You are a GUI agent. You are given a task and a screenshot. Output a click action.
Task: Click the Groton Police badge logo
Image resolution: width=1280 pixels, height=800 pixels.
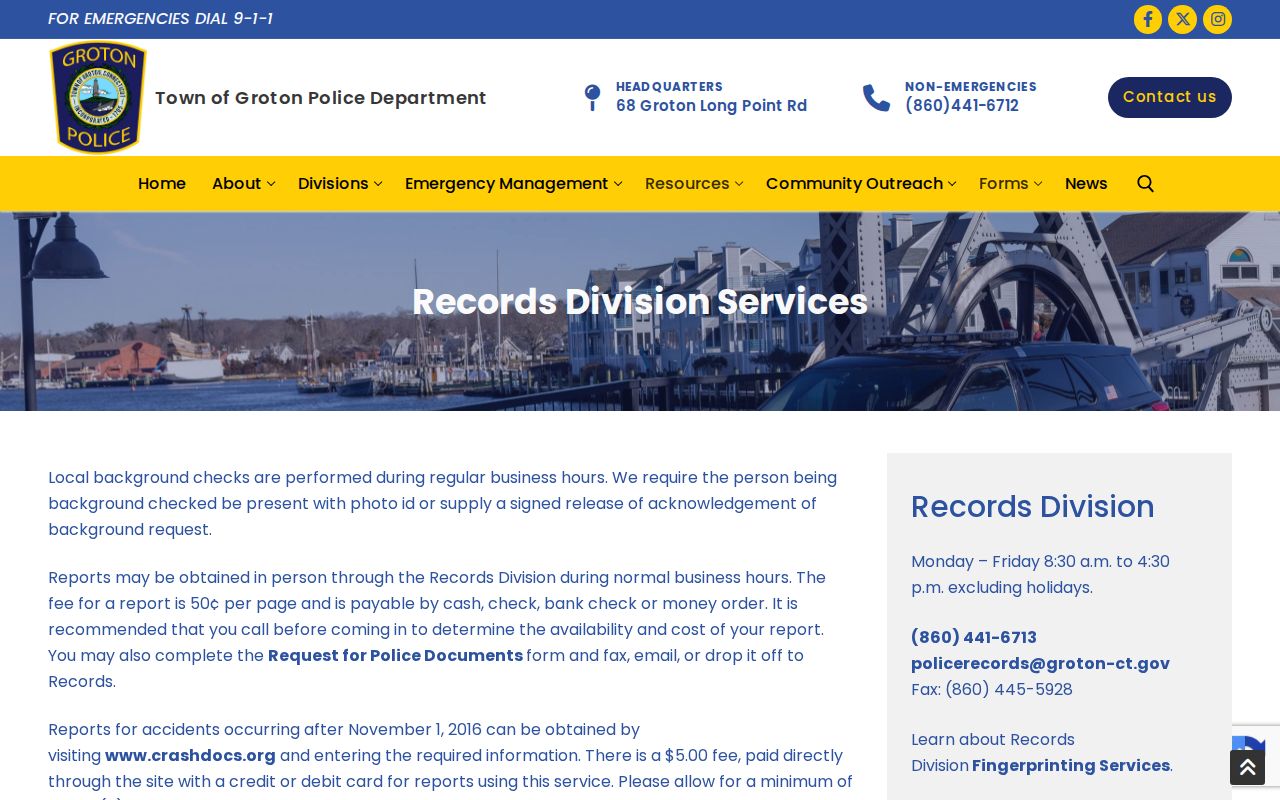98,97
